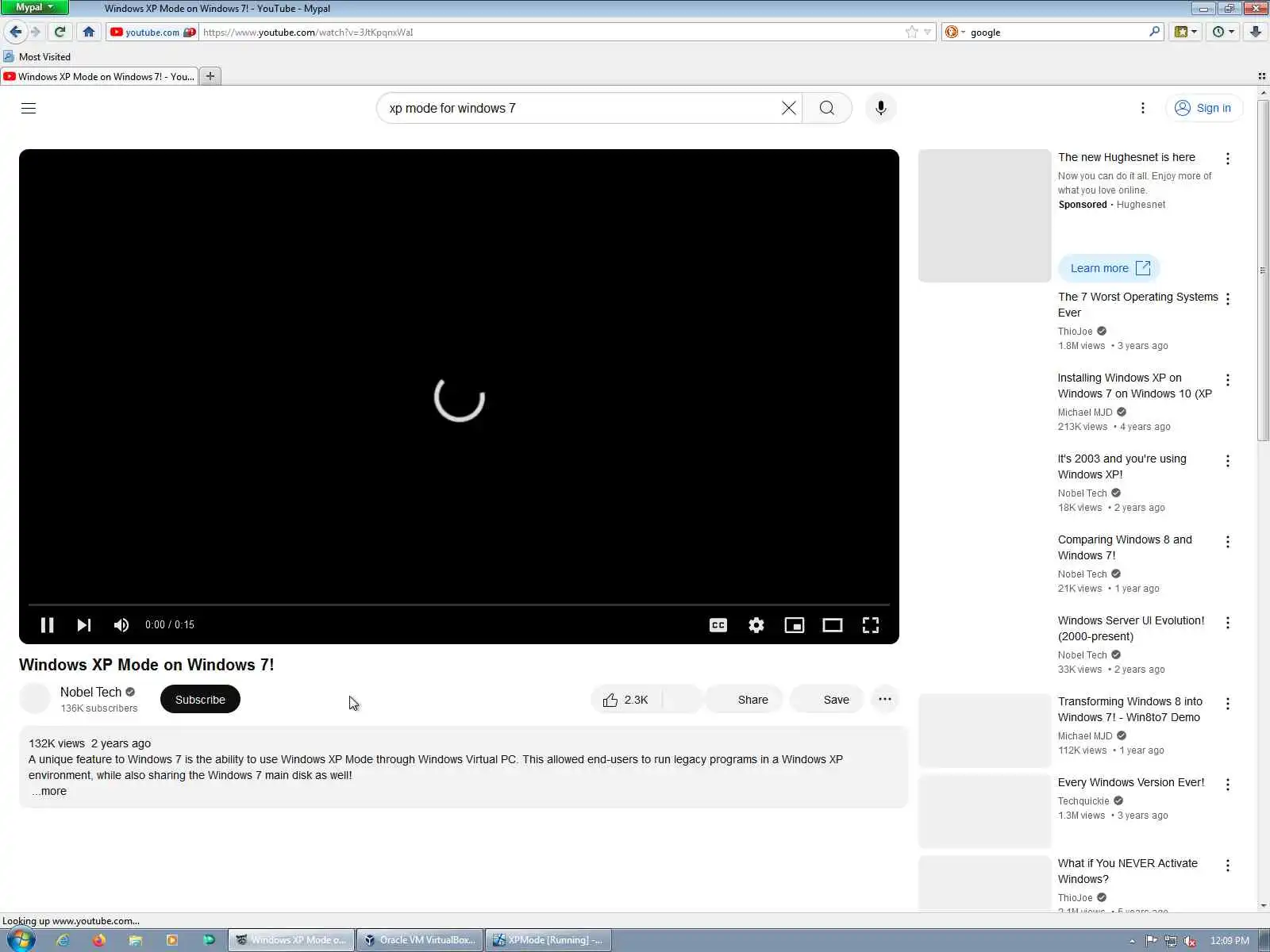Start voice search with the microphone
Viewport: 1270px width, 952px height.
coord(880,108)
